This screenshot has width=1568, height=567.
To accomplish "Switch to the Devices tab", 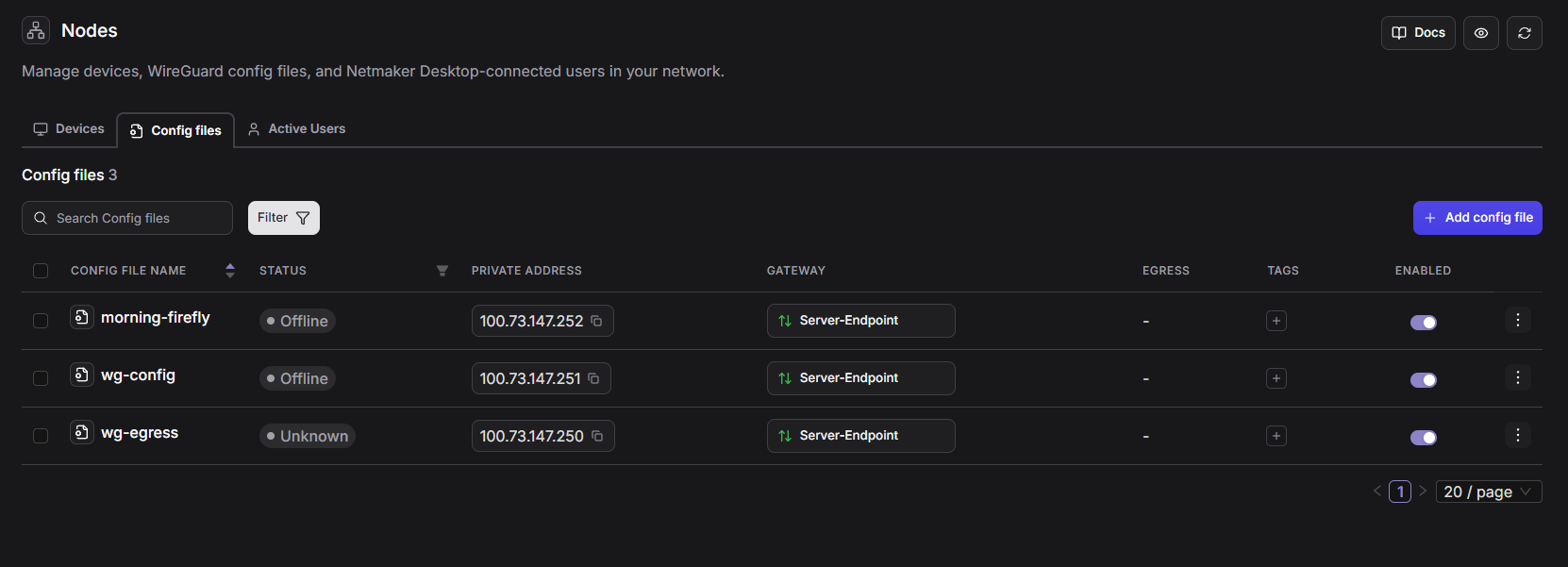I will click(x=69, y=129).
